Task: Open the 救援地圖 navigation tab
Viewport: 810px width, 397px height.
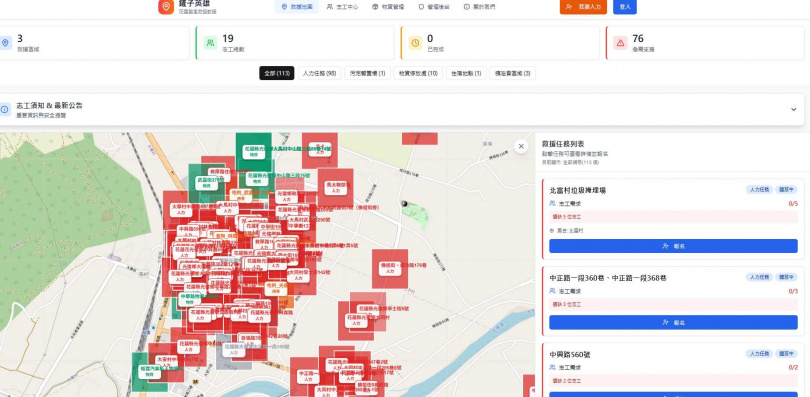Action: click(297, 7)
